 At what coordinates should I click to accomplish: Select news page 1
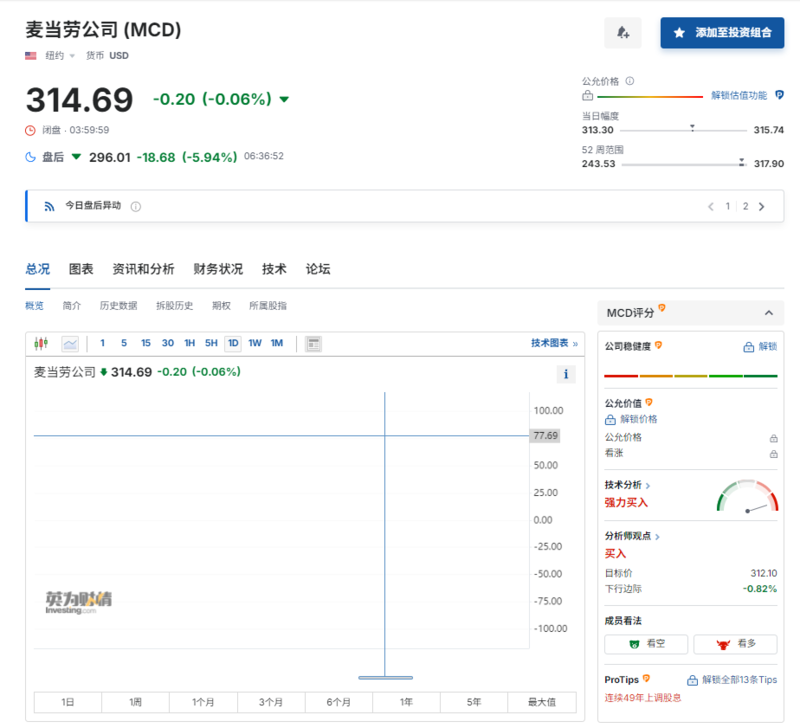(728, 206)
